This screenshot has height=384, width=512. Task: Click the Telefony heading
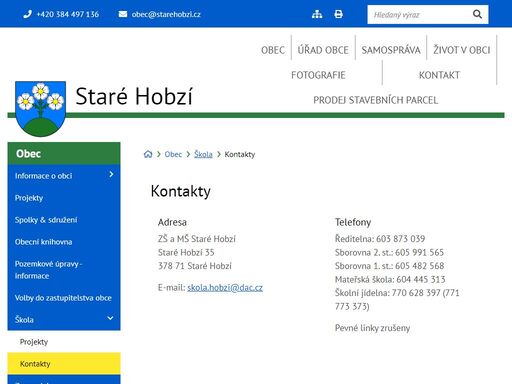[353, 222]
